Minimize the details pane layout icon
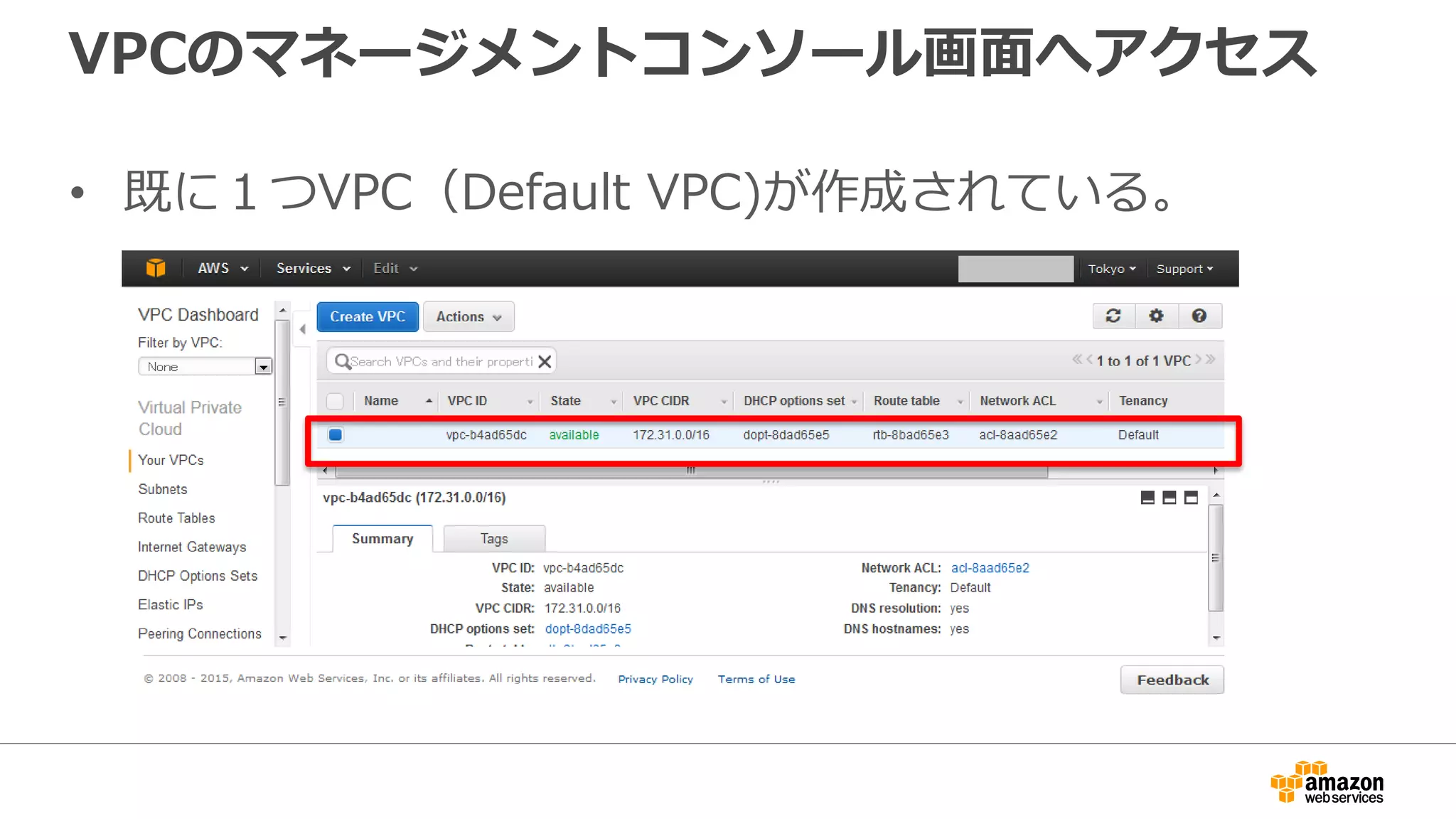The width and height of the screenshot is (1456, 819). coord(1147,498)
